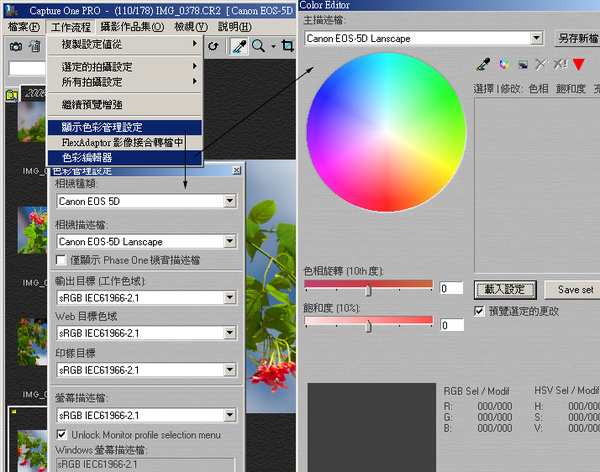The height and width of the screenshot is (472, 600).
Task: Open 說明(H) menu
Action: click(x=235, y=27)
